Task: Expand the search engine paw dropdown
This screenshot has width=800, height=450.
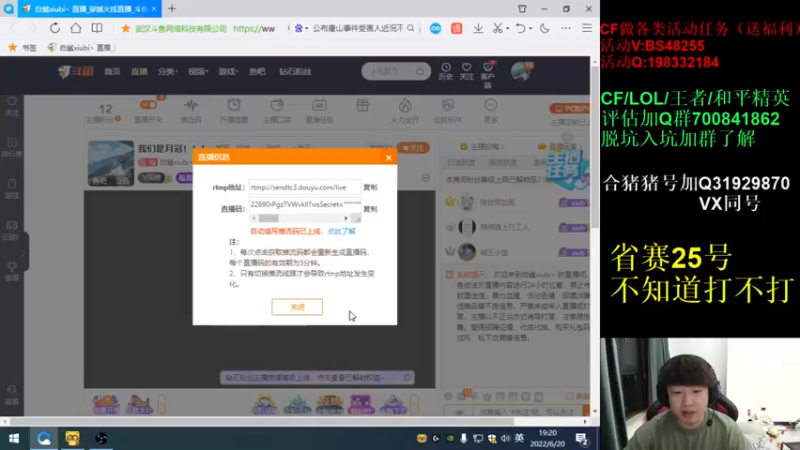Action: (x=301, y=29)
